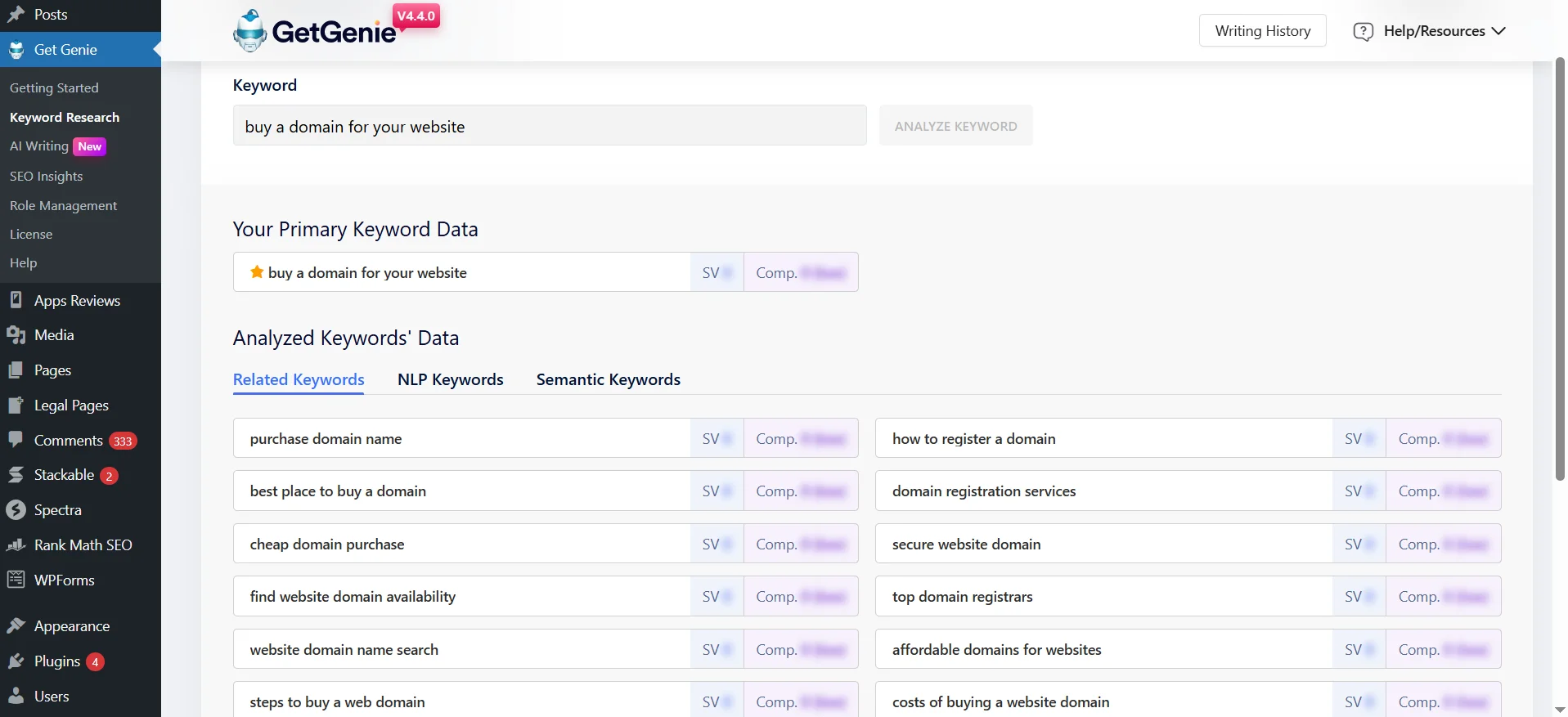
Task: Open the Rank Math SEO menu link
Action: [83, 545]
